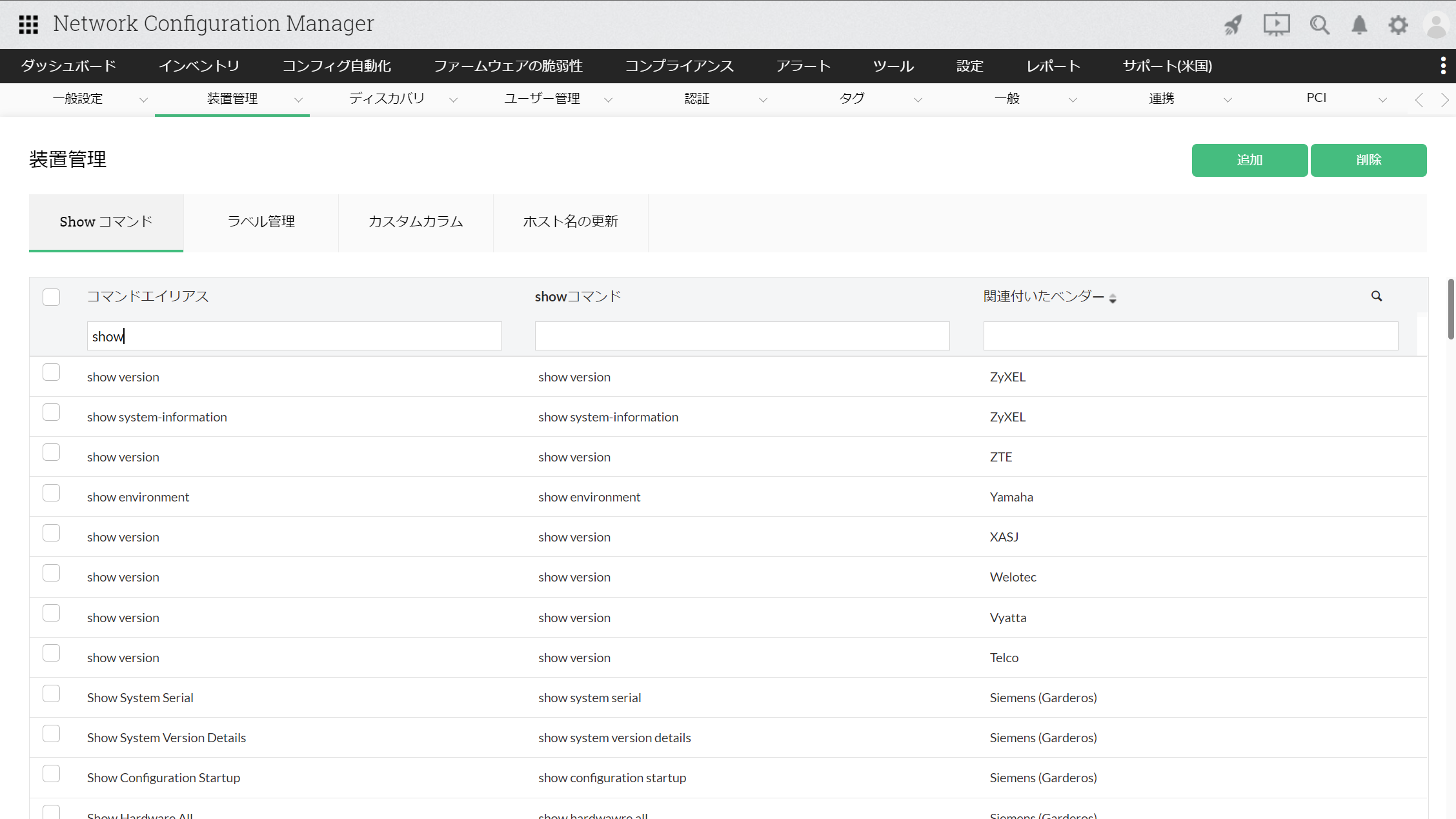Image resolution: width=1456 pixels, height=819 pixels.
Task: Open the three-dot overflow menu
Action: pos(1443,66)
